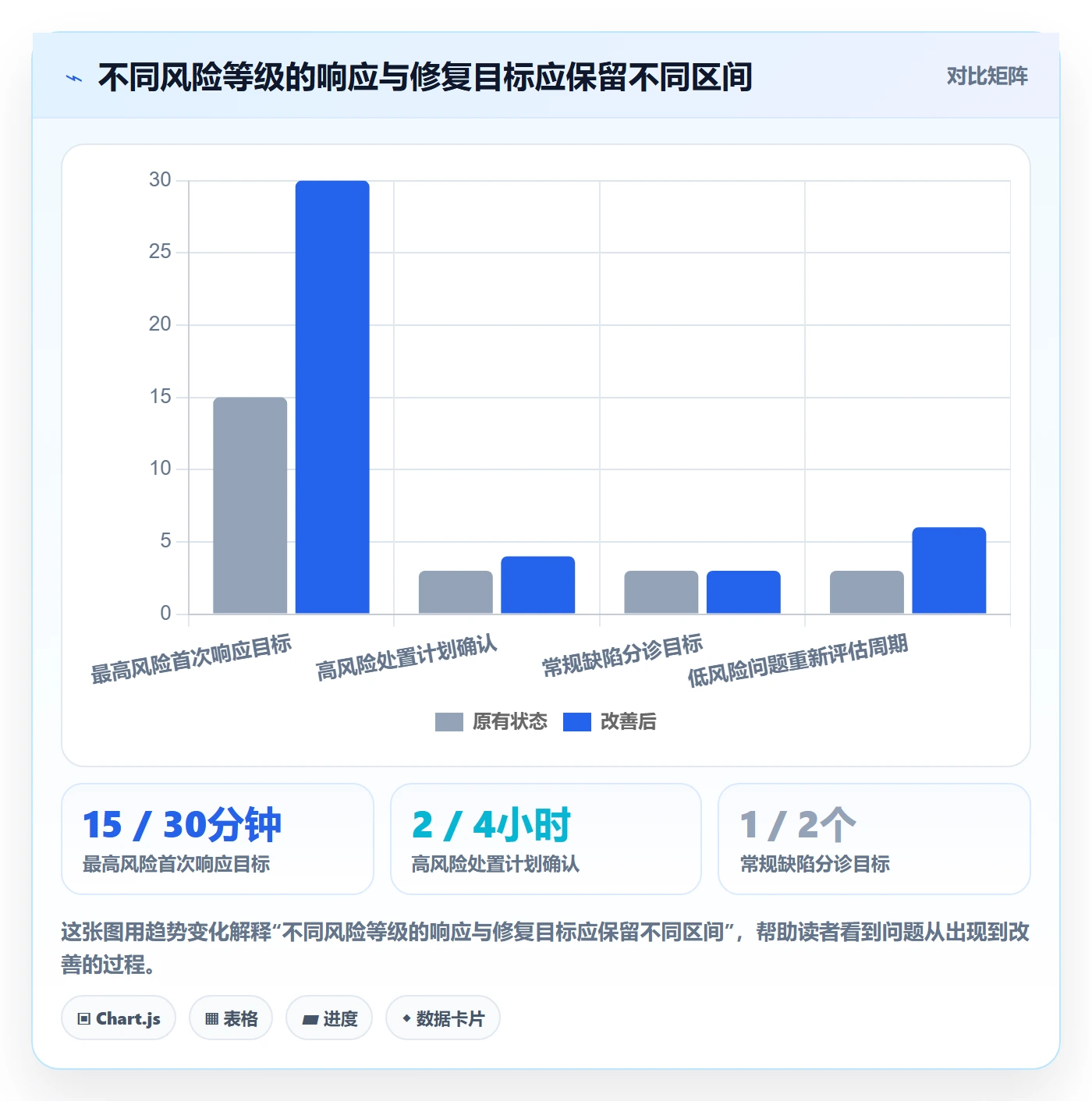Click the gray bar for 最高风险首次响应目标
Screen dimensions: 1092x1101
[x=250, y=505]
